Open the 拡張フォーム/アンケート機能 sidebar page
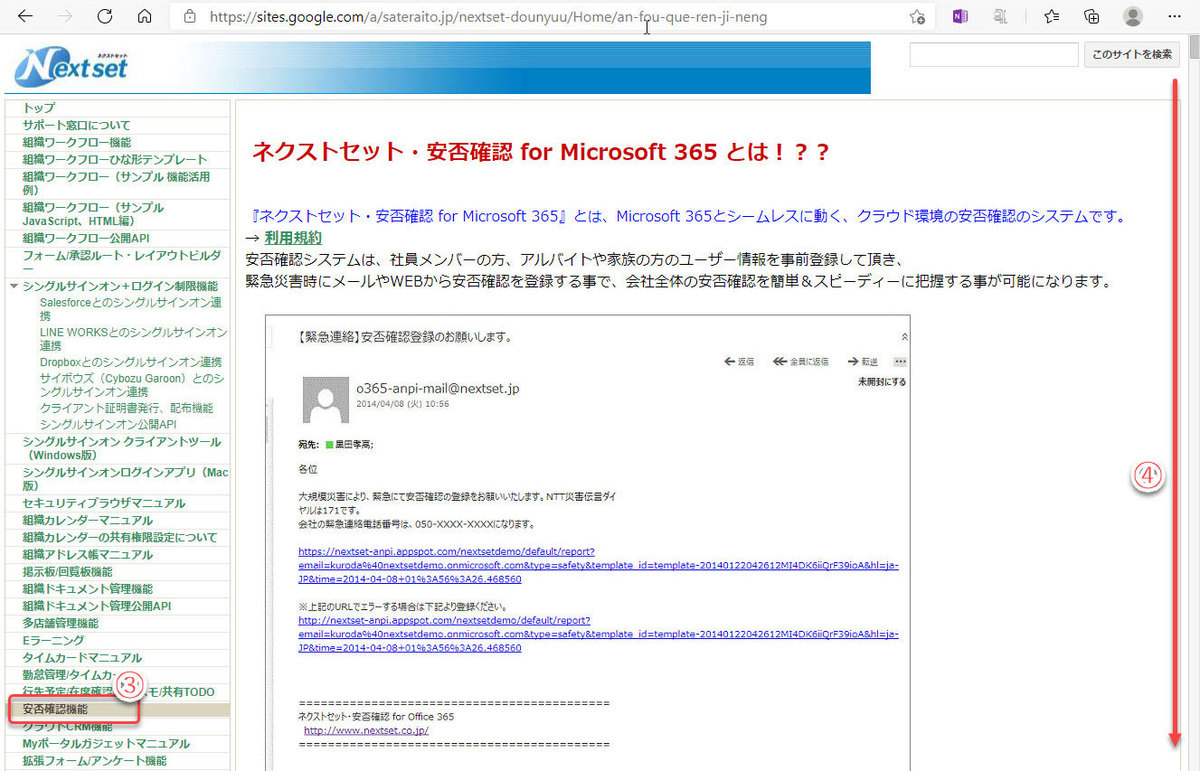 95,761
